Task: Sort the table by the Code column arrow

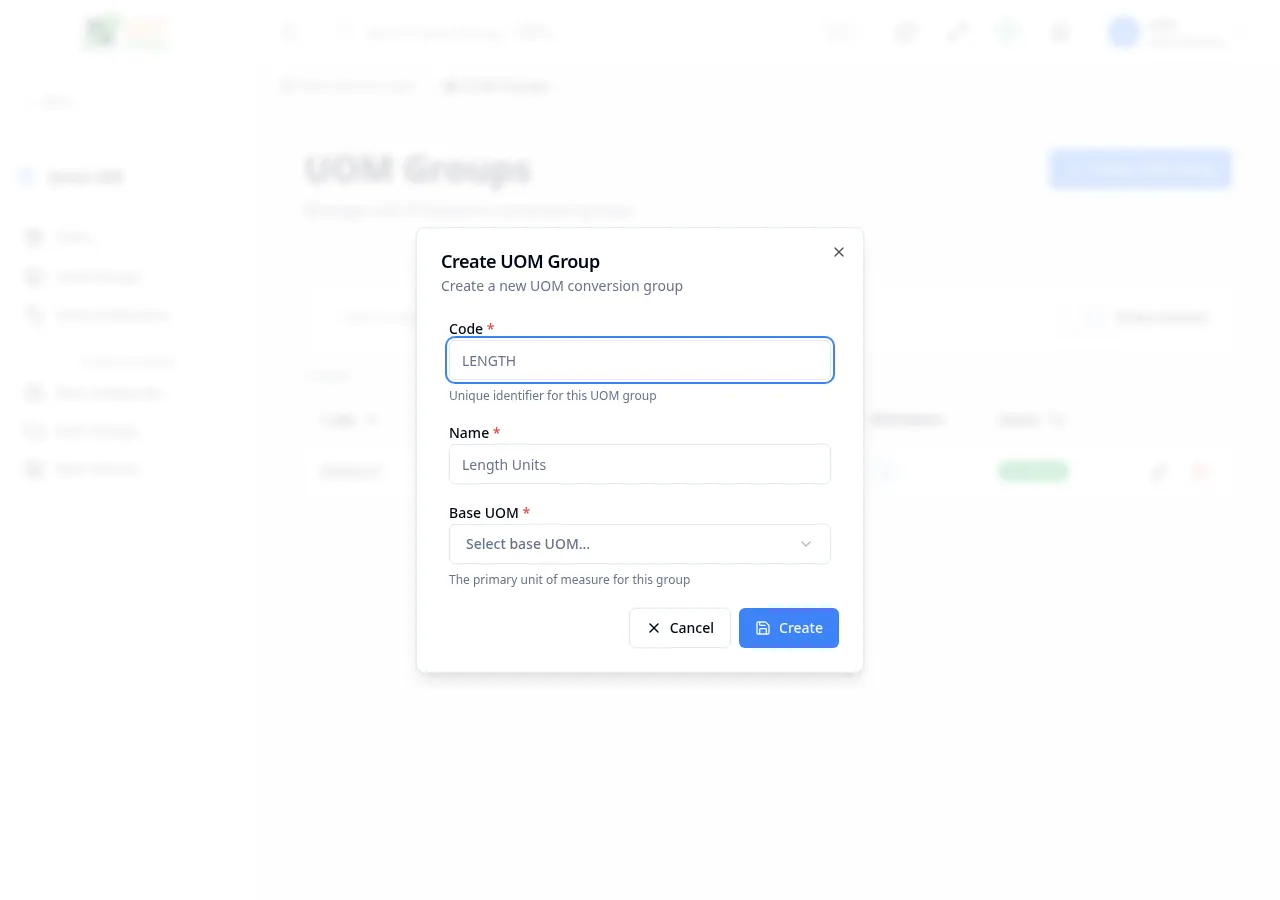Action: (372, 420)
